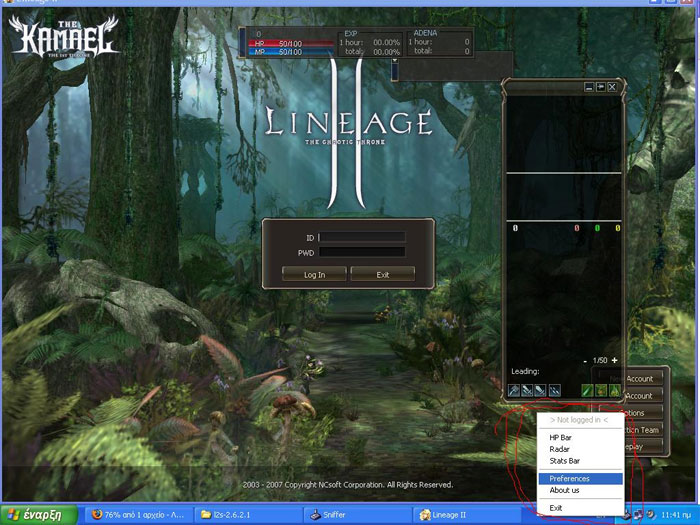
Task: Click the 1/50 radar zoom value
Action: point(600,360)
